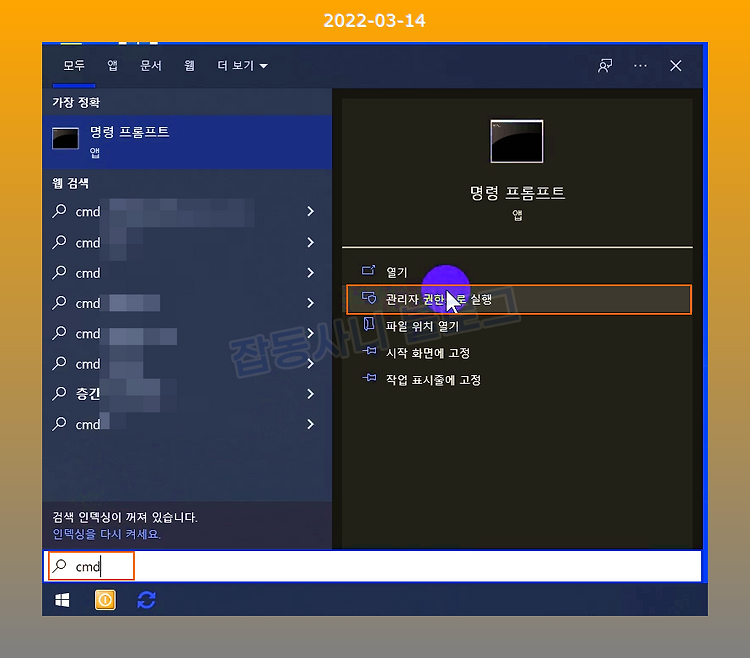
Task: Open the Windows Start button
Action: [62, 600]
